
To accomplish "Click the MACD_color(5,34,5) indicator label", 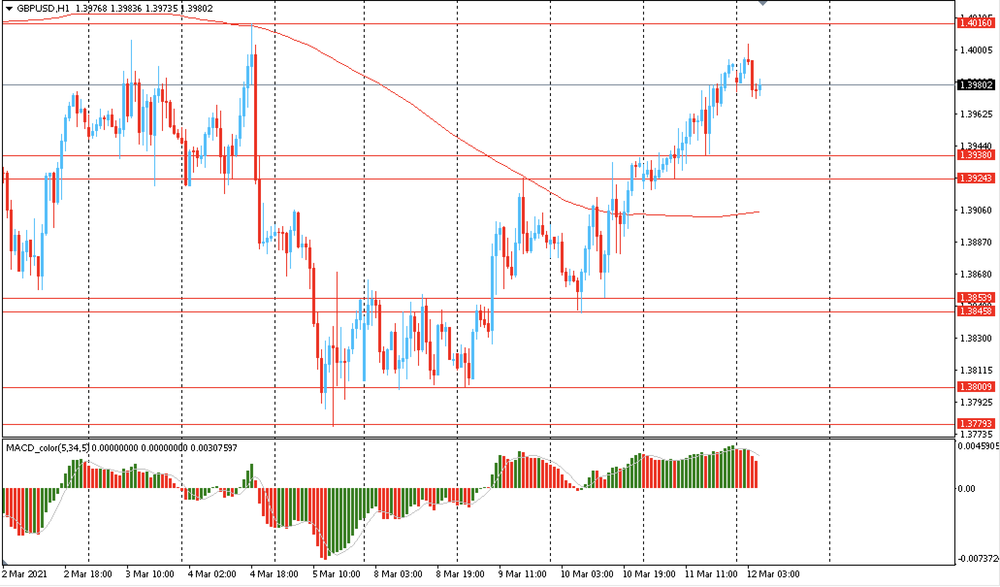I will 48,448.
